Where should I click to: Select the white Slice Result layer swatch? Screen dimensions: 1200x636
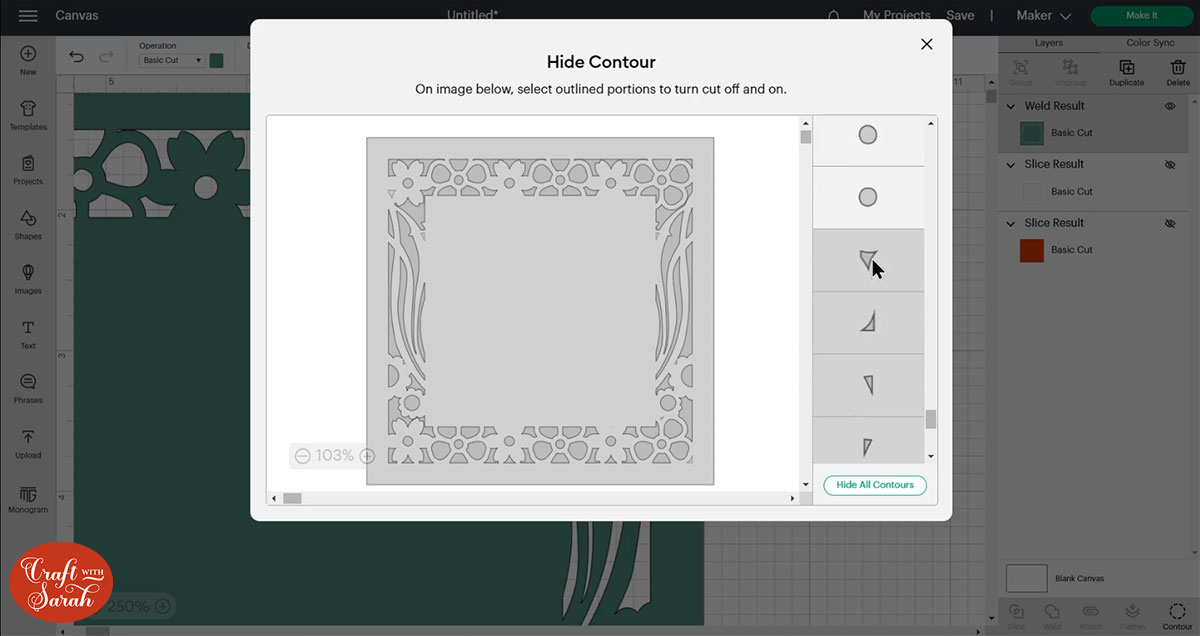pyautogui.click(x=1032, y=192)
